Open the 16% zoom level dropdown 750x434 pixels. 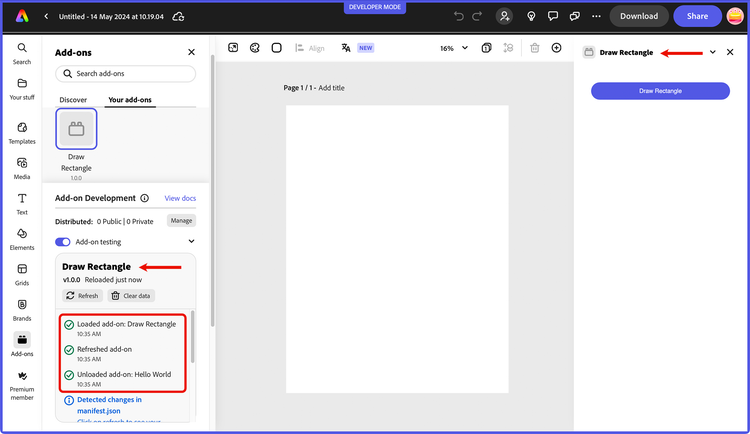pyautogui.click(x=452, y=48)
